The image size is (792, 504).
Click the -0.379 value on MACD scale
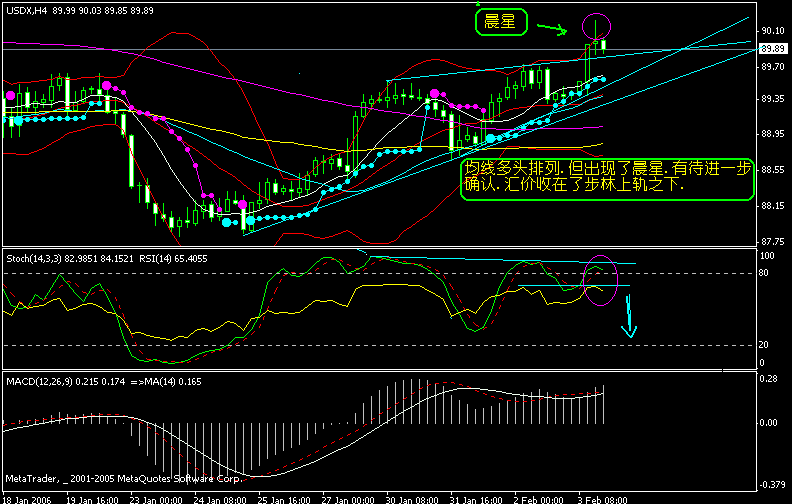772,485
